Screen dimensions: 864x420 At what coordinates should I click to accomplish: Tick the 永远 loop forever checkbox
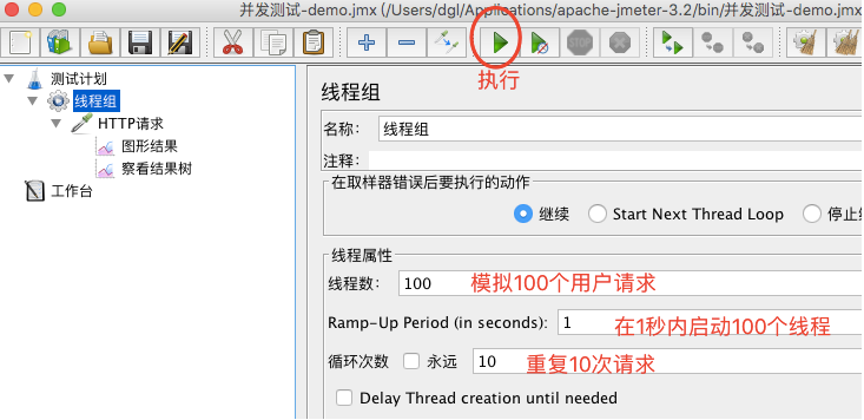[x=411, y=362]
